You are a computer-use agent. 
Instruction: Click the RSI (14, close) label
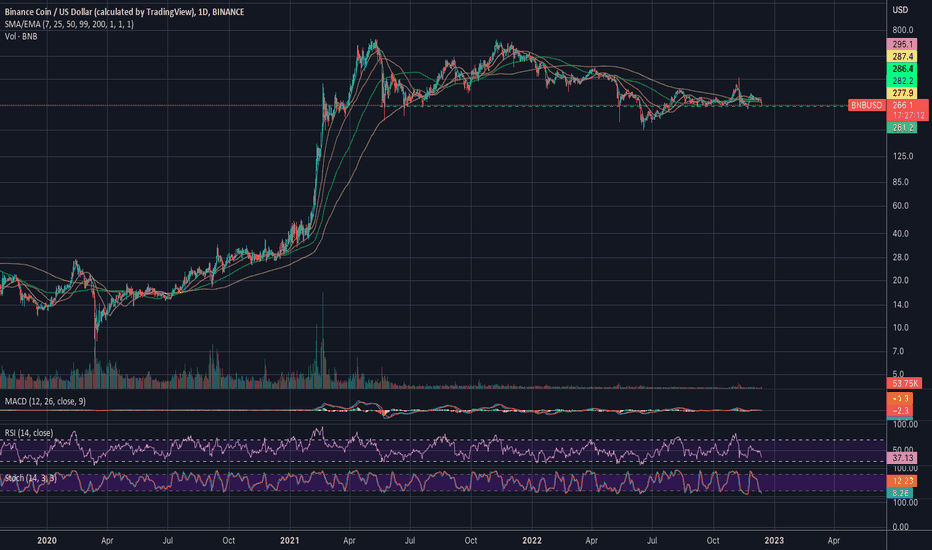[x=29, y=433]
